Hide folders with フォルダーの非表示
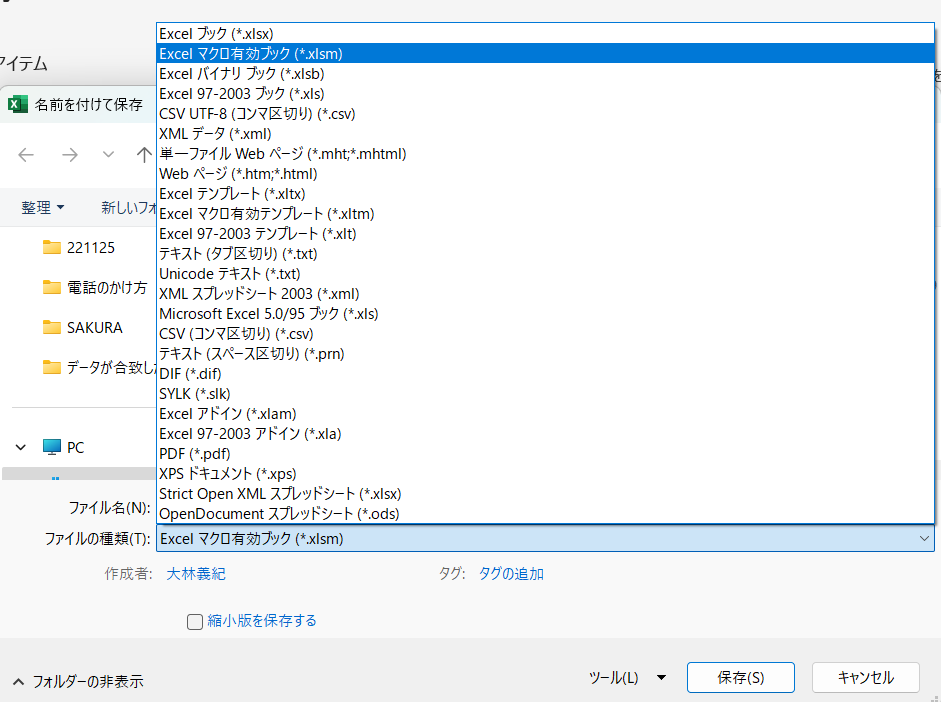The width and height of the screenshot is (941, 702). pyautogui.click(x=79, y=681)
